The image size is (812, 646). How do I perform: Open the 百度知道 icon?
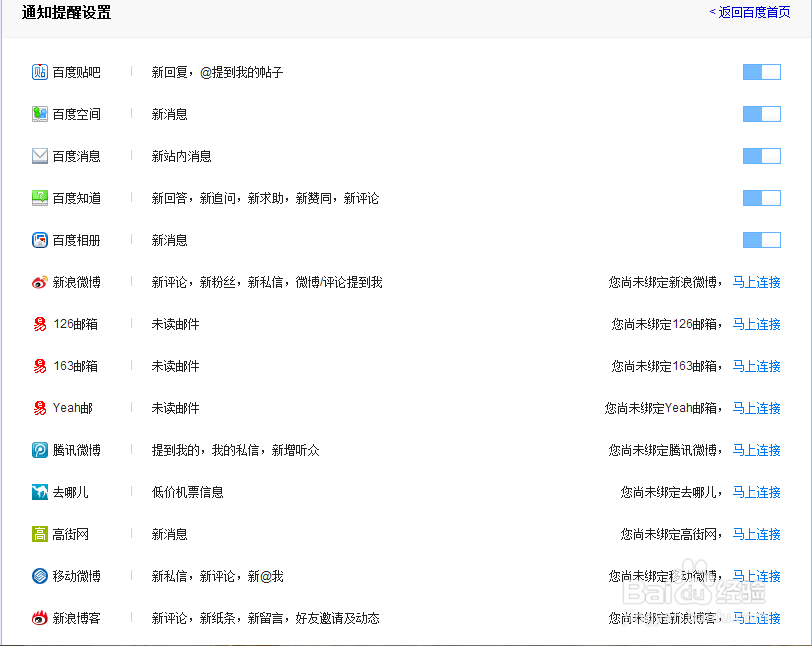pyautogui.click(x=37, y=198)
